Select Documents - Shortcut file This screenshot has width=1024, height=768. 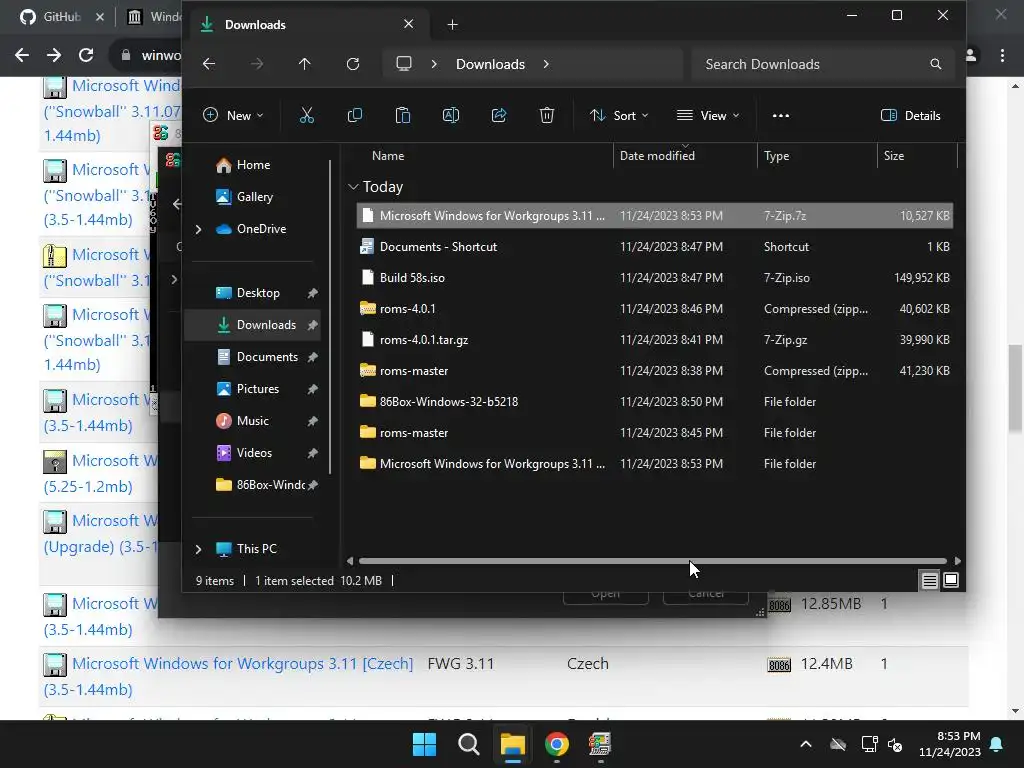(x=654, y=247)
